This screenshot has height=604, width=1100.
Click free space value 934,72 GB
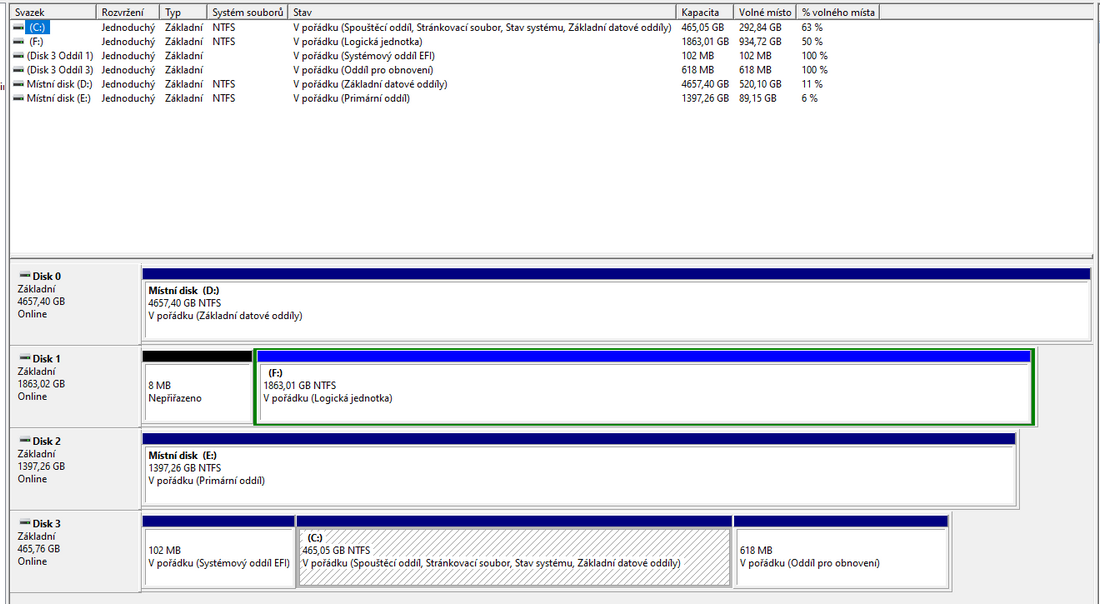pyautogui.click(x=760, y=41)
